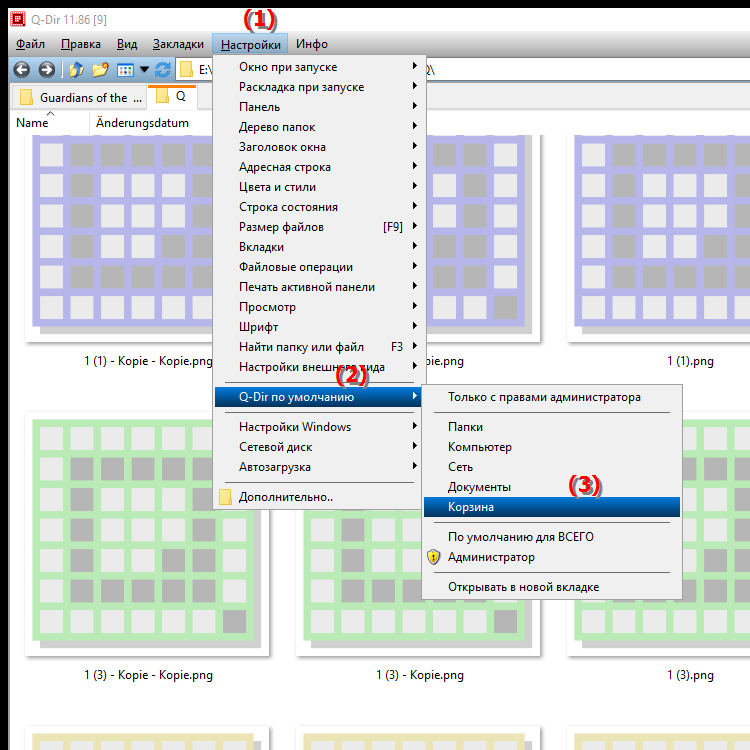Click Дополнительно.. menu entry

pos(318,497)
